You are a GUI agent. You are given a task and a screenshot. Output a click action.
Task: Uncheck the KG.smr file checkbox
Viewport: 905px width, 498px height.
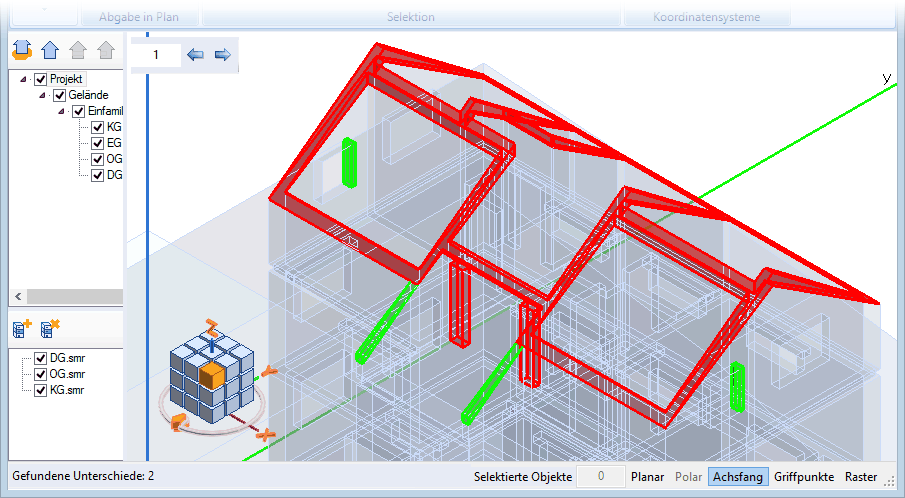point(40,391)
